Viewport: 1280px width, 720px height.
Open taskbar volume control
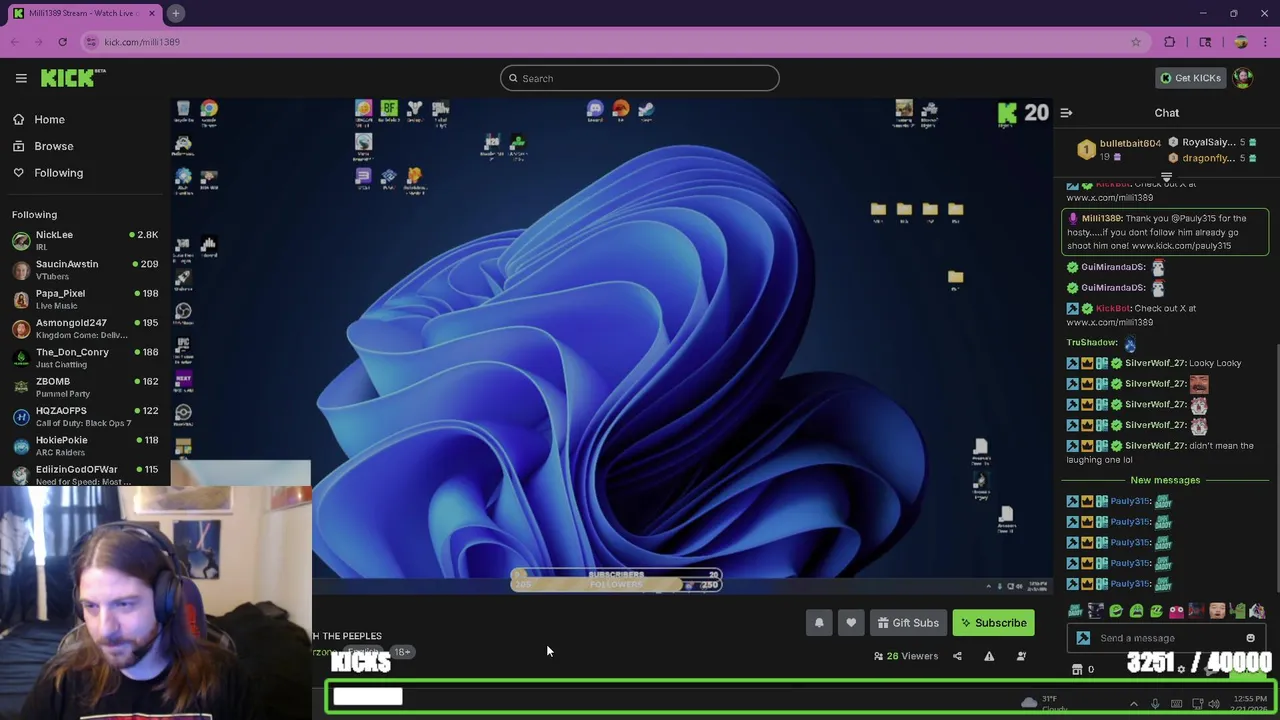pyautogui.click(x=1214, y=704)
